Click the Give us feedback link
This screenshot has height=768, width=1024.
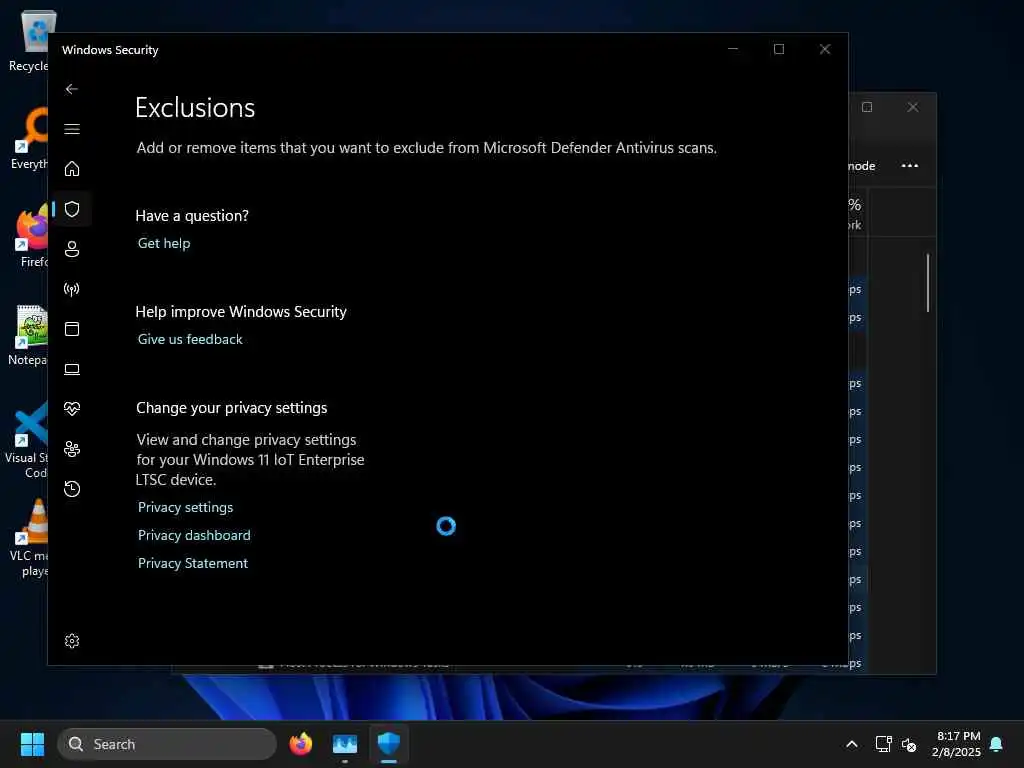(190, 339)
